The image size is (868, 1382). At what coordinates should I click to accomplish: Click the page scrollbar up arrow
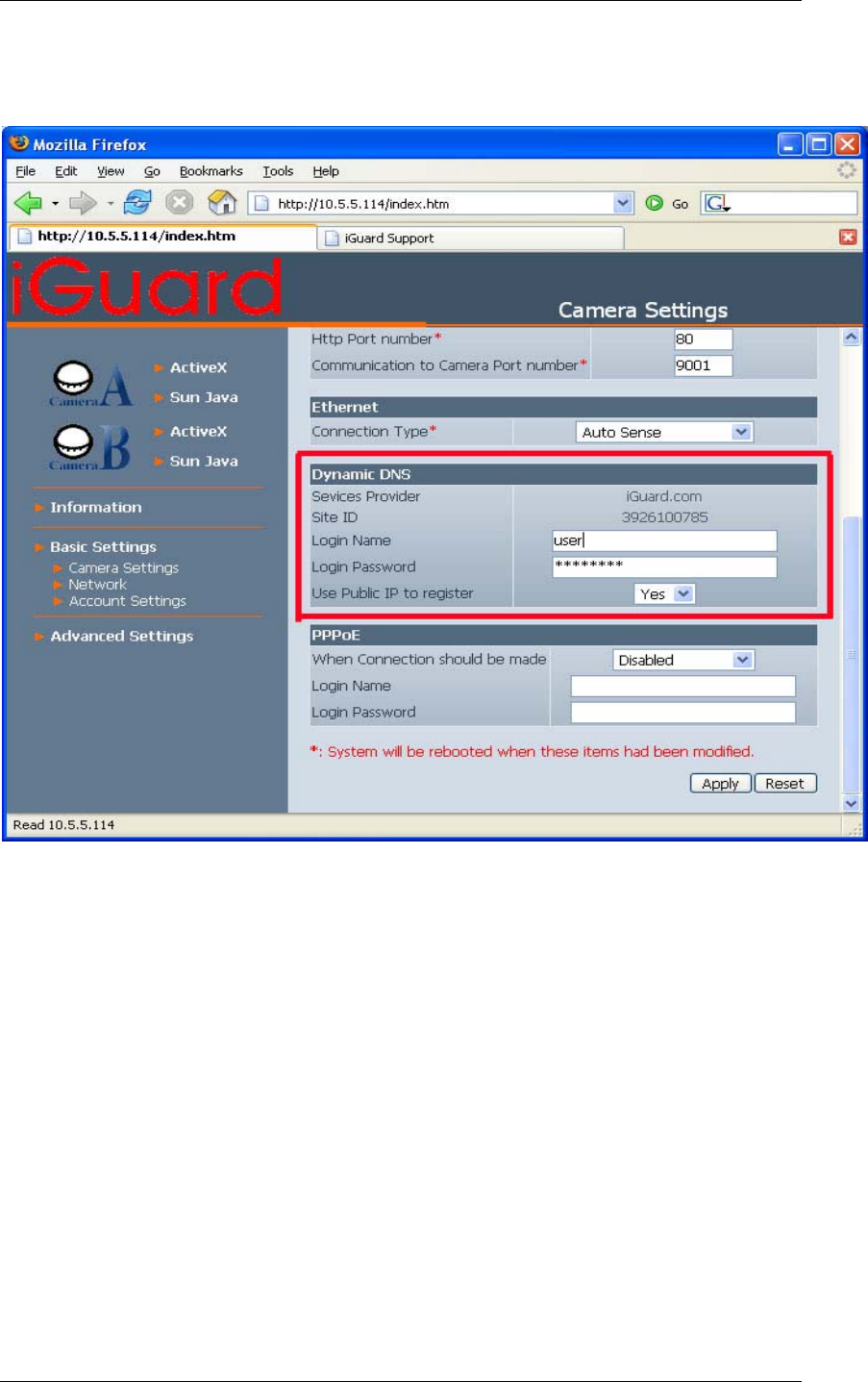pos(851,338)
